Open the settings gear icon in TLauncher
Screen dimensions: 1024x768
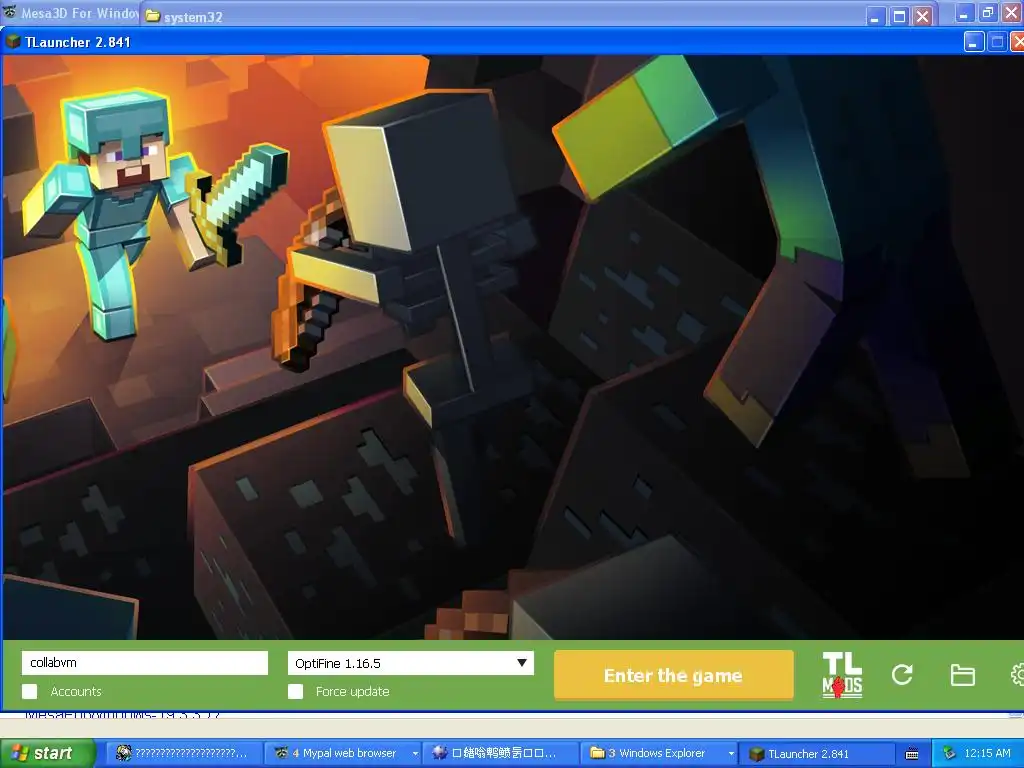click(1017, 675)
